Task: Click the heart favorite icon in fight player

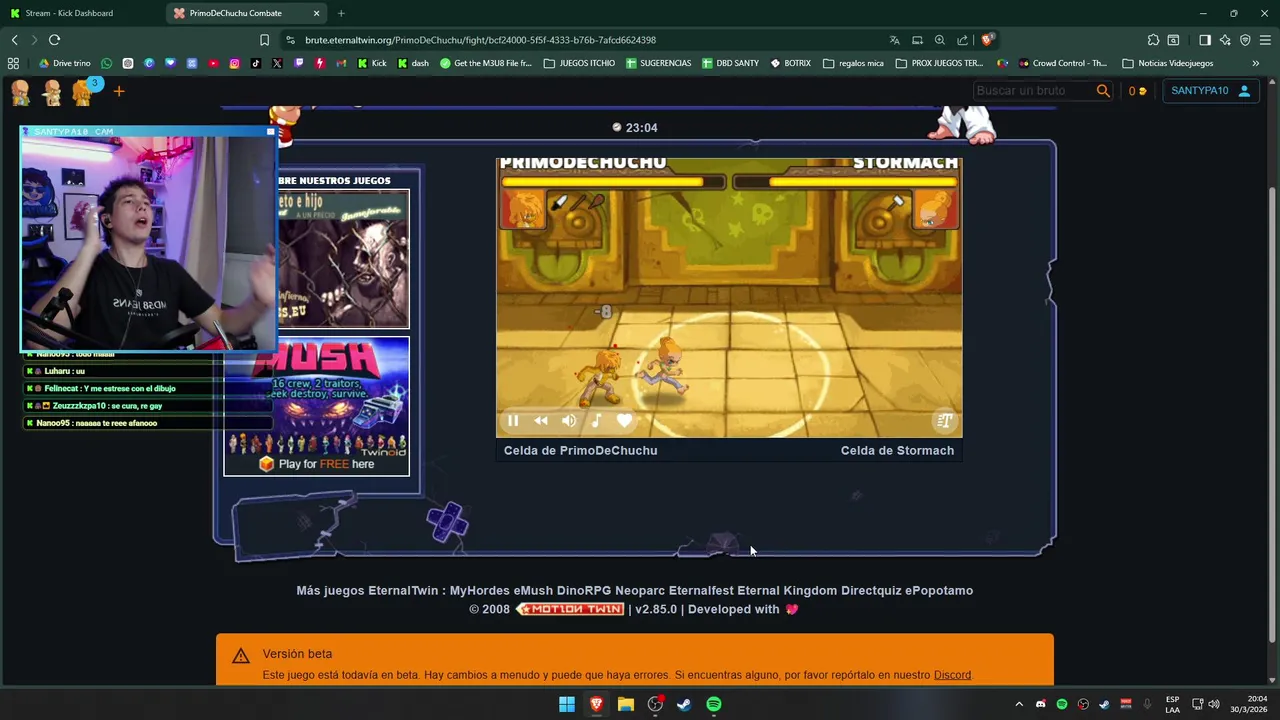Action: [x=624, y=421]
